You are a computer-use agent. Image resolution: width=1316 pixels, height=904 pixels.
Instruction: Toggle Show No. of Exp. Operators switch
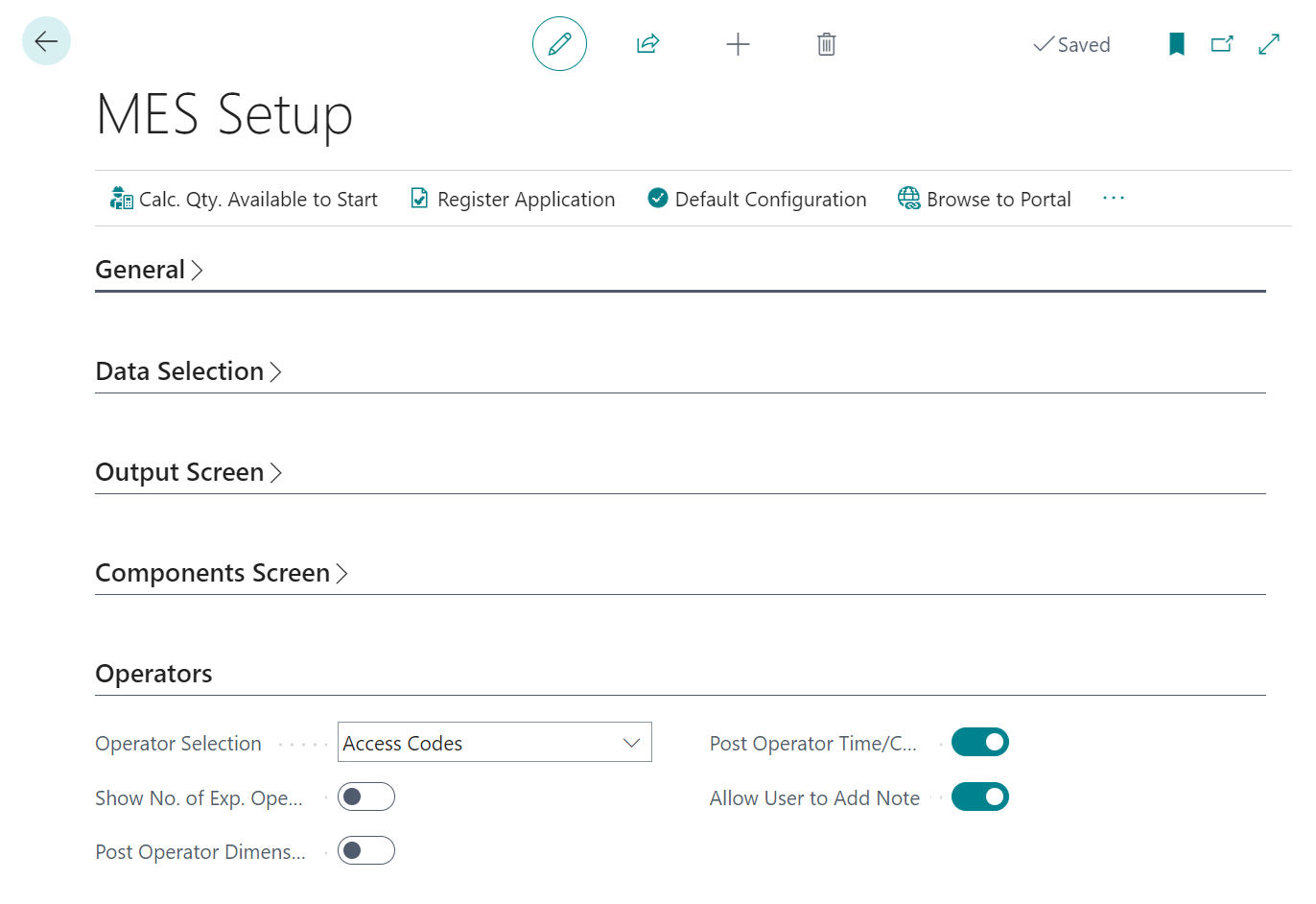pyautogui.click(x=366, y=797)
